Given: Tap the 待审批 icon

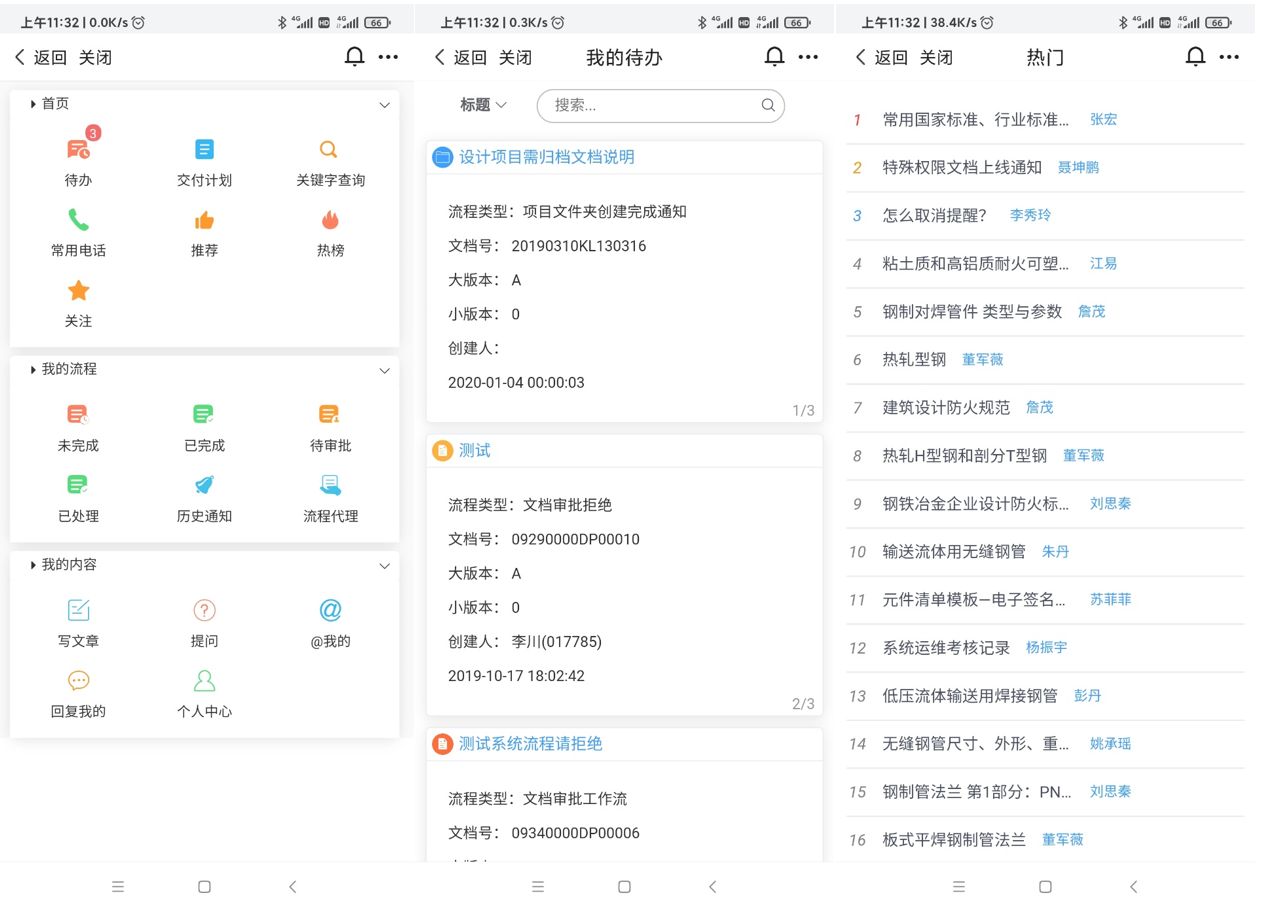Looking at the screenshot, I should tap(330, 416).
